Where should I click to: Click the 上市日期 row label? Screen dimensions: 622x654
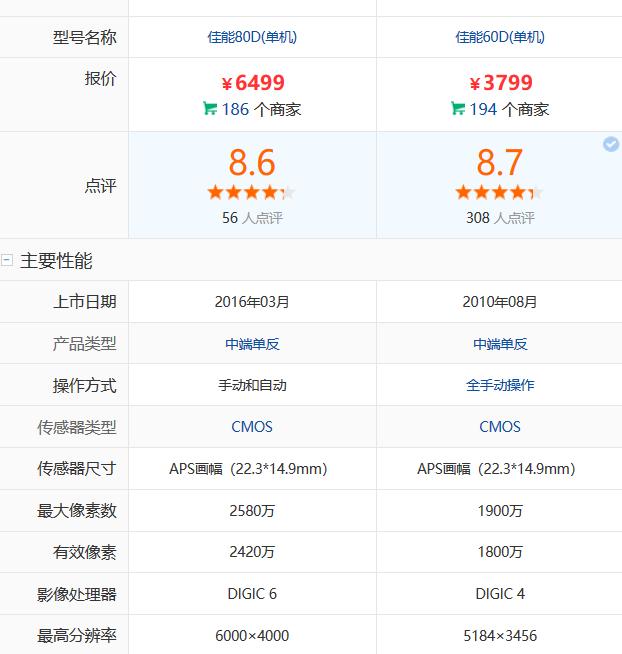[x=84, y=302]
